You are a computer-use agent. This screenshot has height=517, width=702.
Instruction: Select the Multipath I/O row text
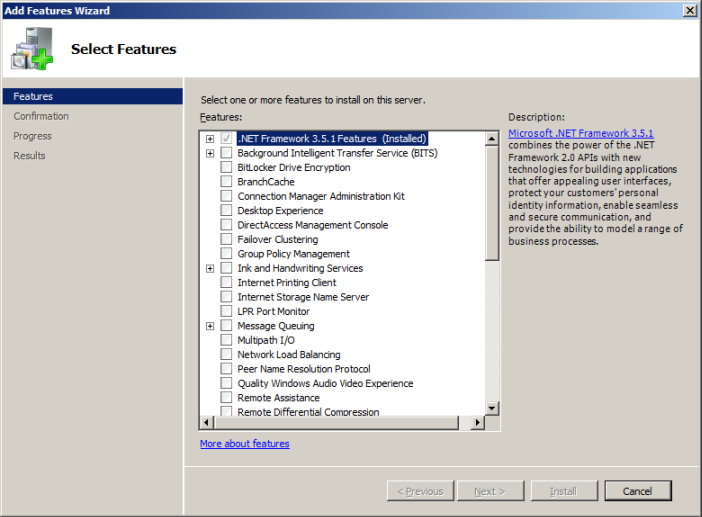(x=266, y=340)
